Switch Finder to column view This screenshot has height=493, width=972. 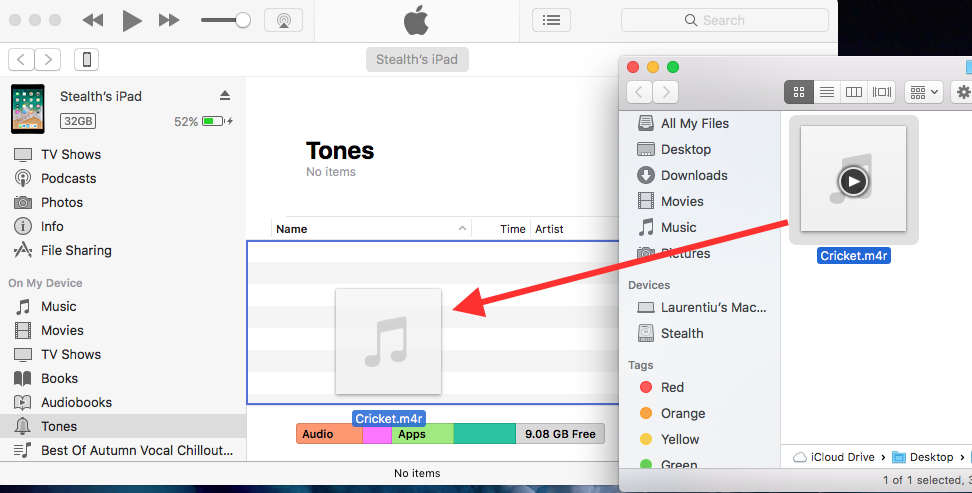pyautogui.click(x=854, y=92)
